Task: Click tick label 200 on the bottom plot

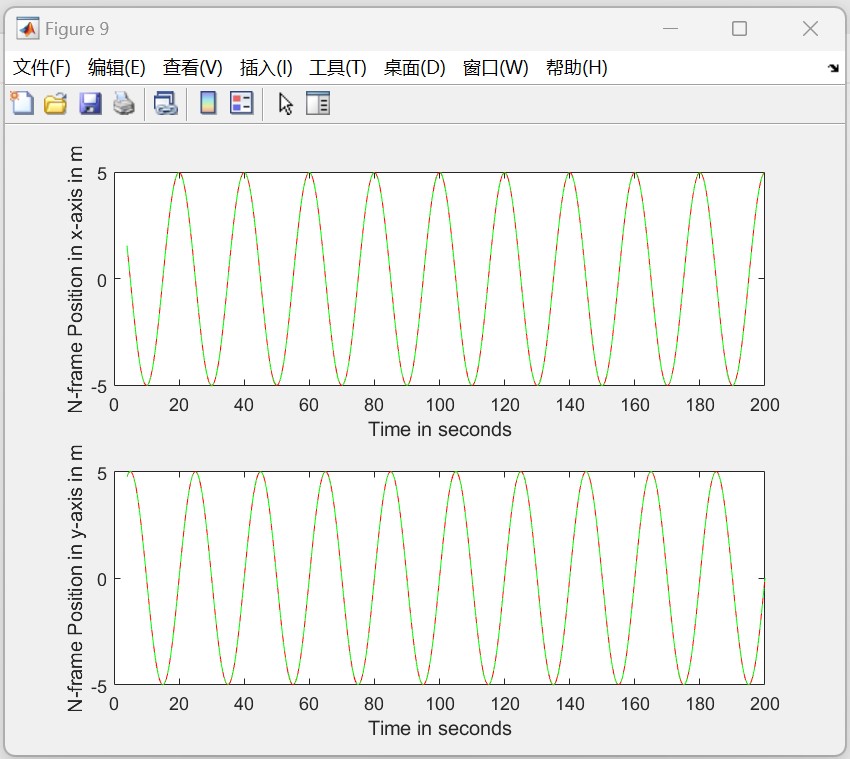Action: pyautogui.click(x=764, y=704)
